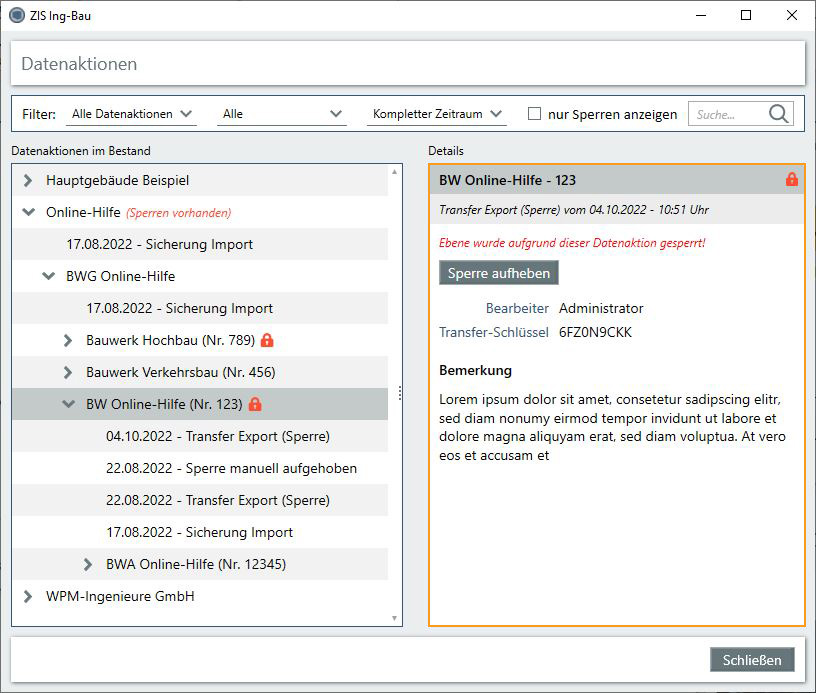Click into the Suche search field
Image resolution: width=816 pixels, height=693 pixels.
point(727,114)
